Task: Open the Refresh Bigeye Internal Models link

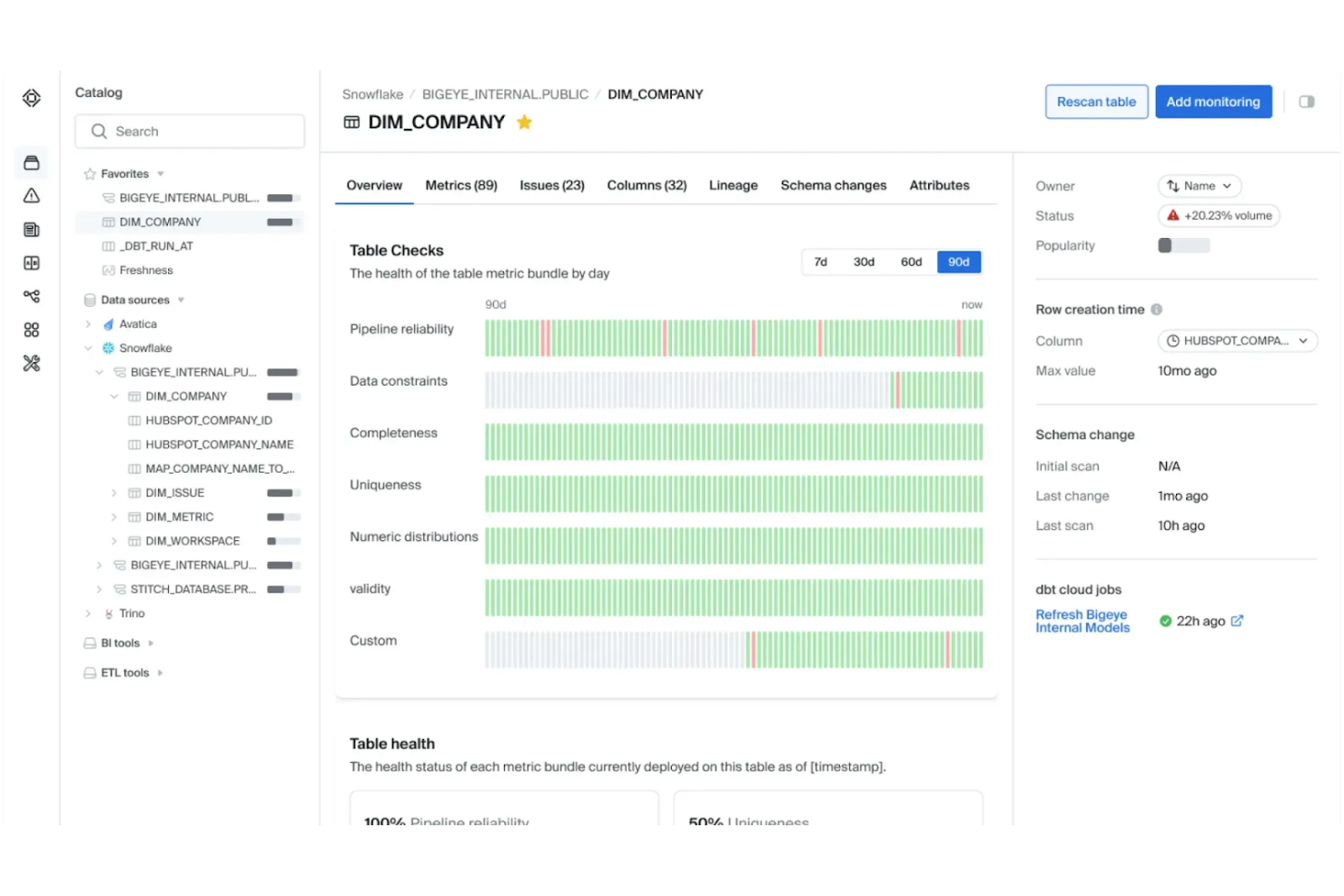Action: click(1082, 621)
